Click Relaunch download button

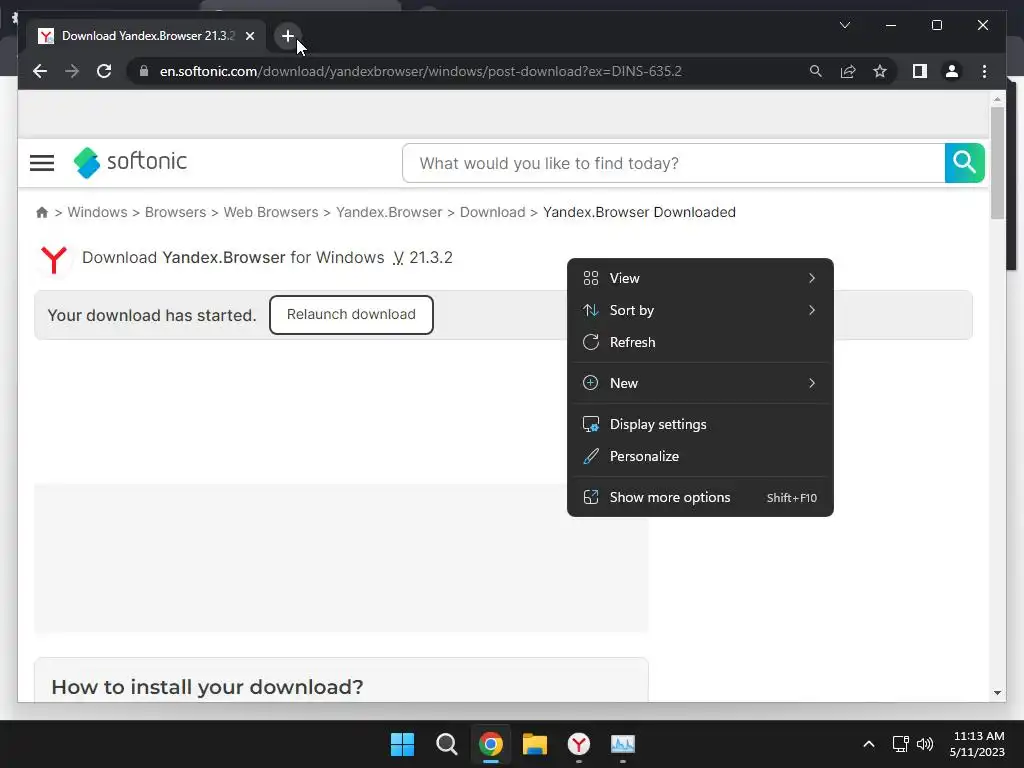351,315
